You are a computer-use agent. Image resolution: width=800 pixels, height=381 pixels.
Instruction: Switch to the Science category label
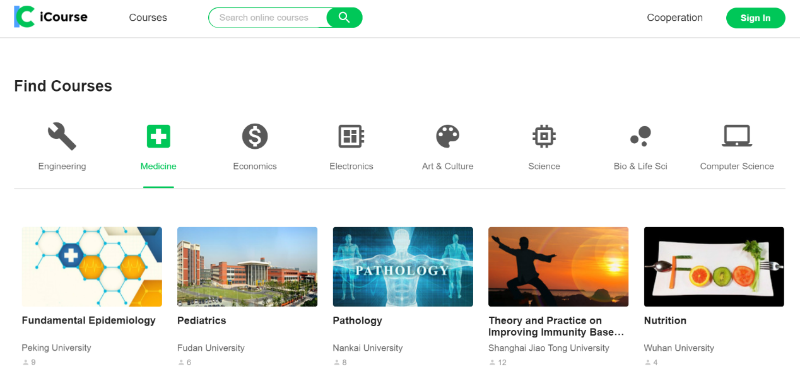pyautogui.click(x=544, y=166)
